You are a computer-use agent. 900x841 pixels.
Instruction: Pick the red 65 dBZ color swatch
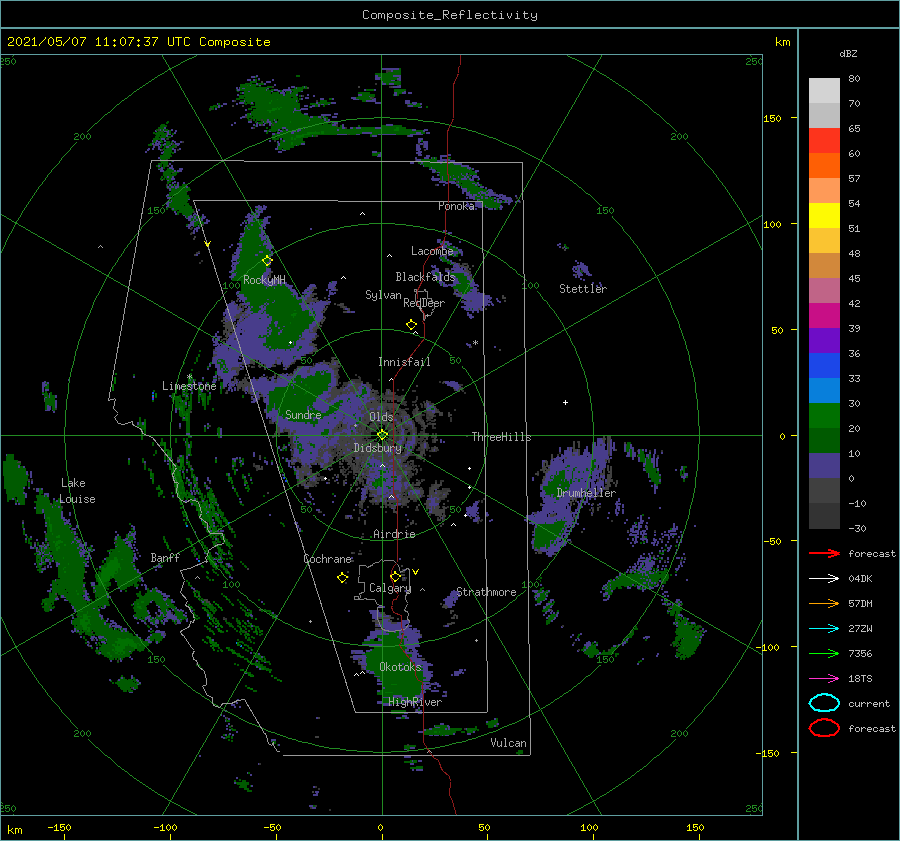point(824,140)
